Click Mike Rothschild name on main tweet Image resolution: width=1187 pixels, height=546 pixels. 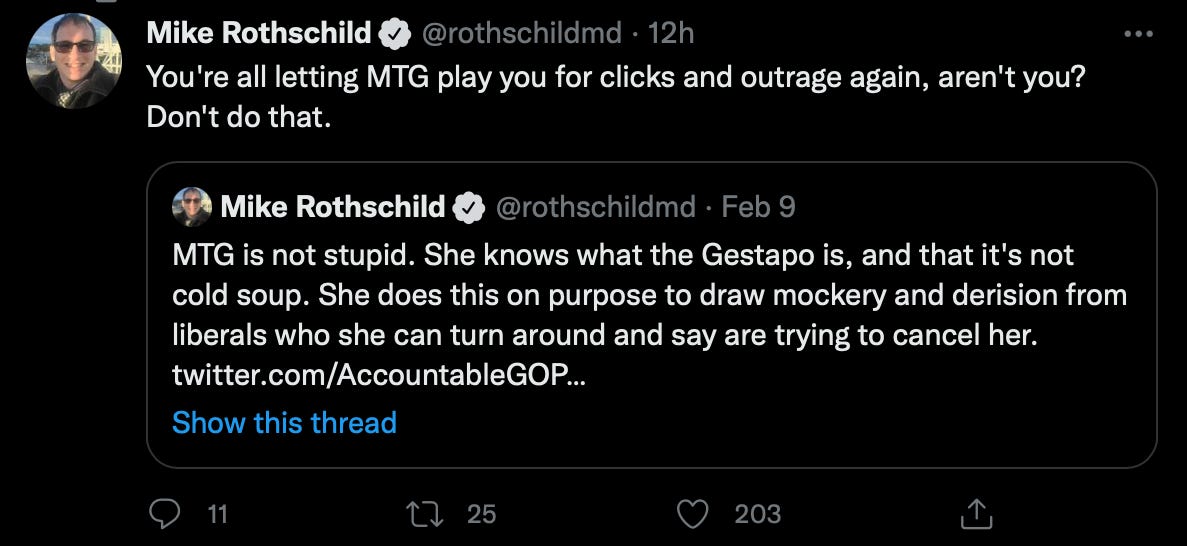click(259, 34)
